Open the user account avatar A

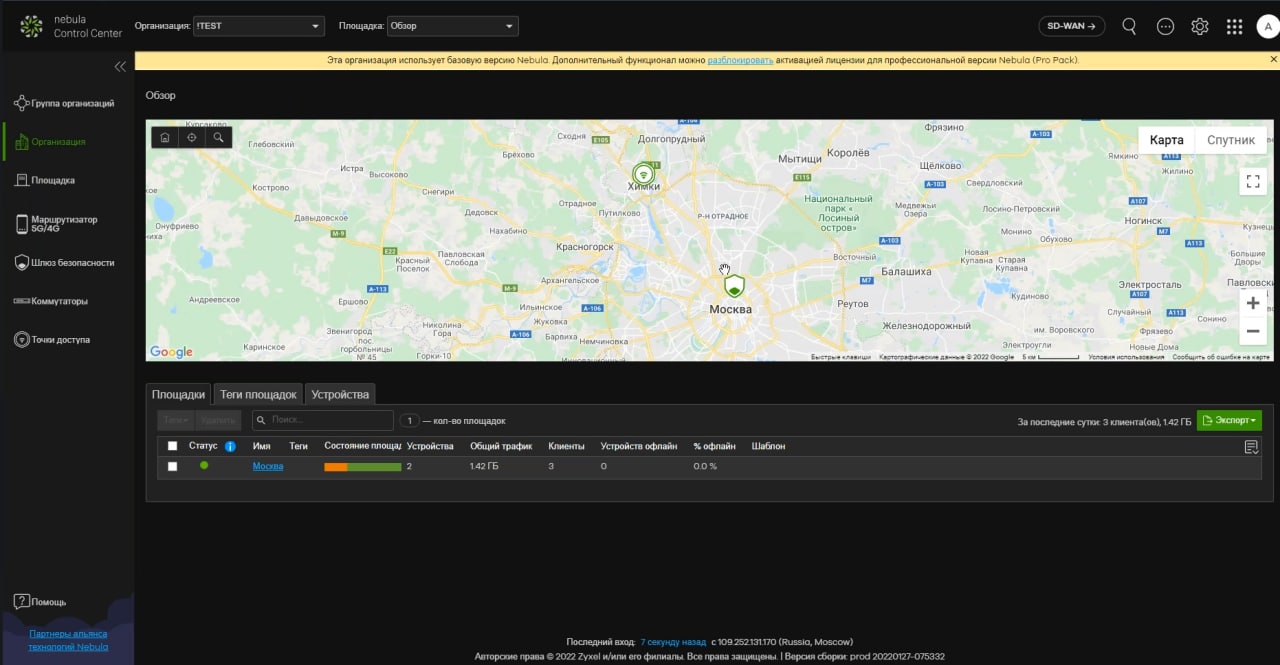[x=1267, y=27]
